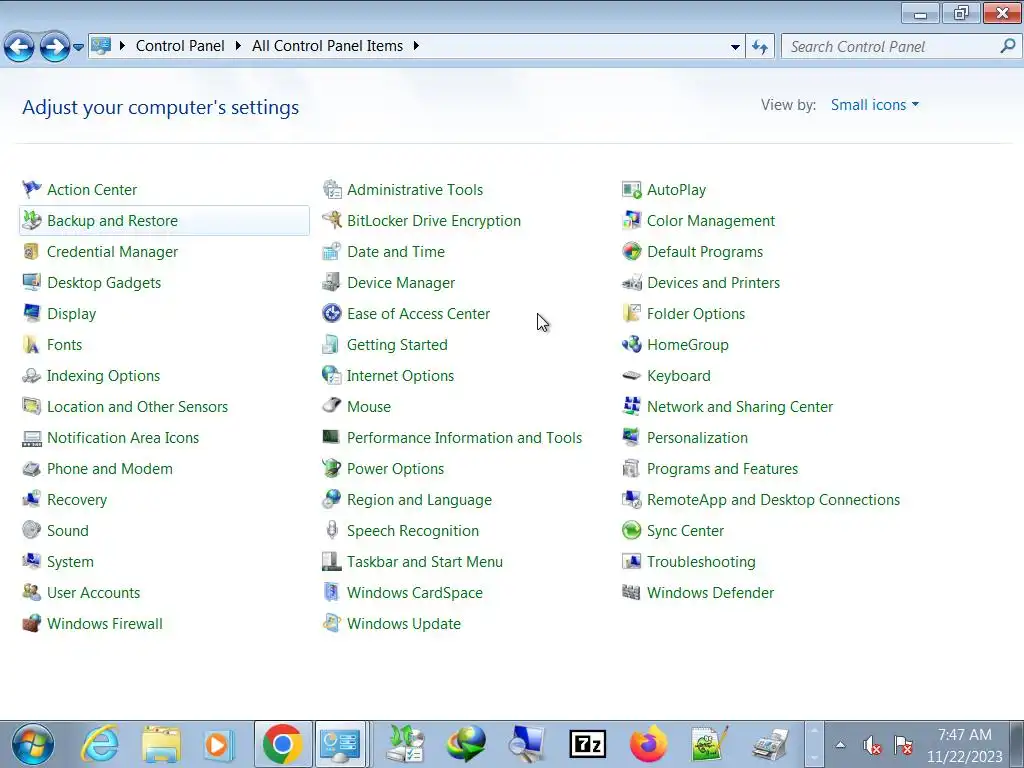The height and width of the screenshot is (768, 1024).
Task: Open the Windows Start button
Action: (33, 744)
